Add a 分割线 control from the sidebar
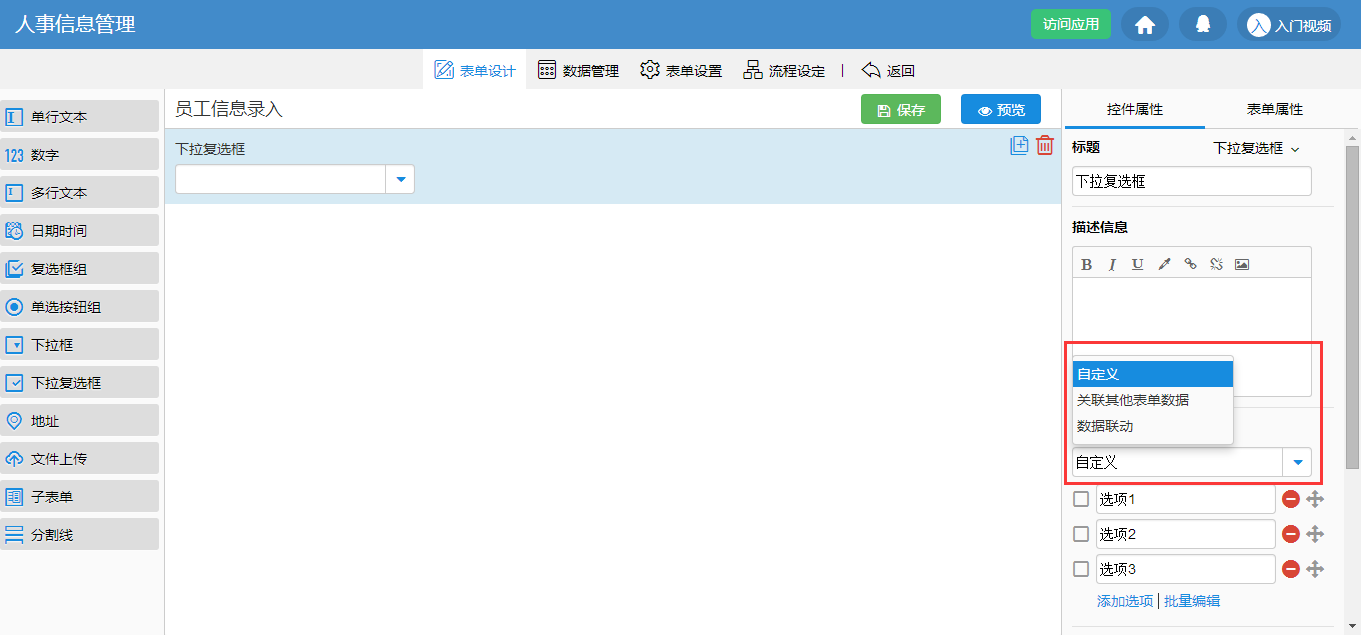This screenshot has height=635, width=1361. tap(80, 534)
